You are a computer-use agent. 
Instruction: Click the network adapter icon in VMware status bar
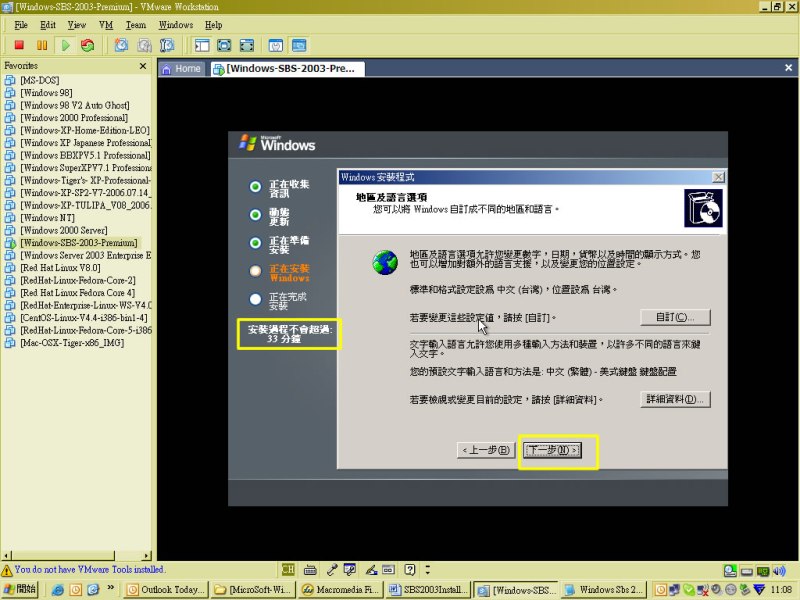pyautogui.click(x=763, y=571)
